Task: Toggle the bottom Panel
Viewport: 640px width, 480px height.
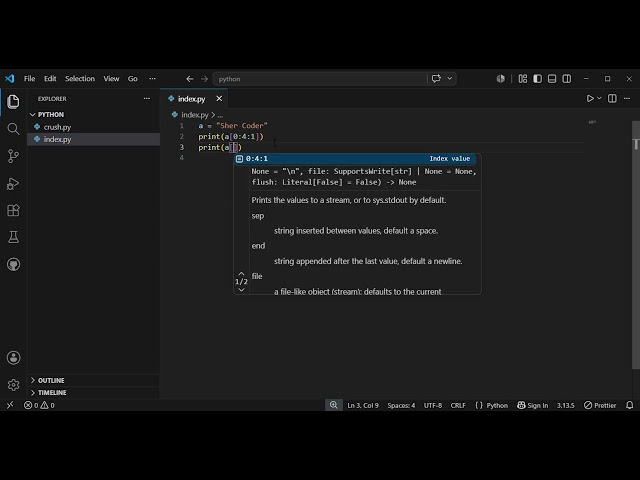Action: [552, 78]
